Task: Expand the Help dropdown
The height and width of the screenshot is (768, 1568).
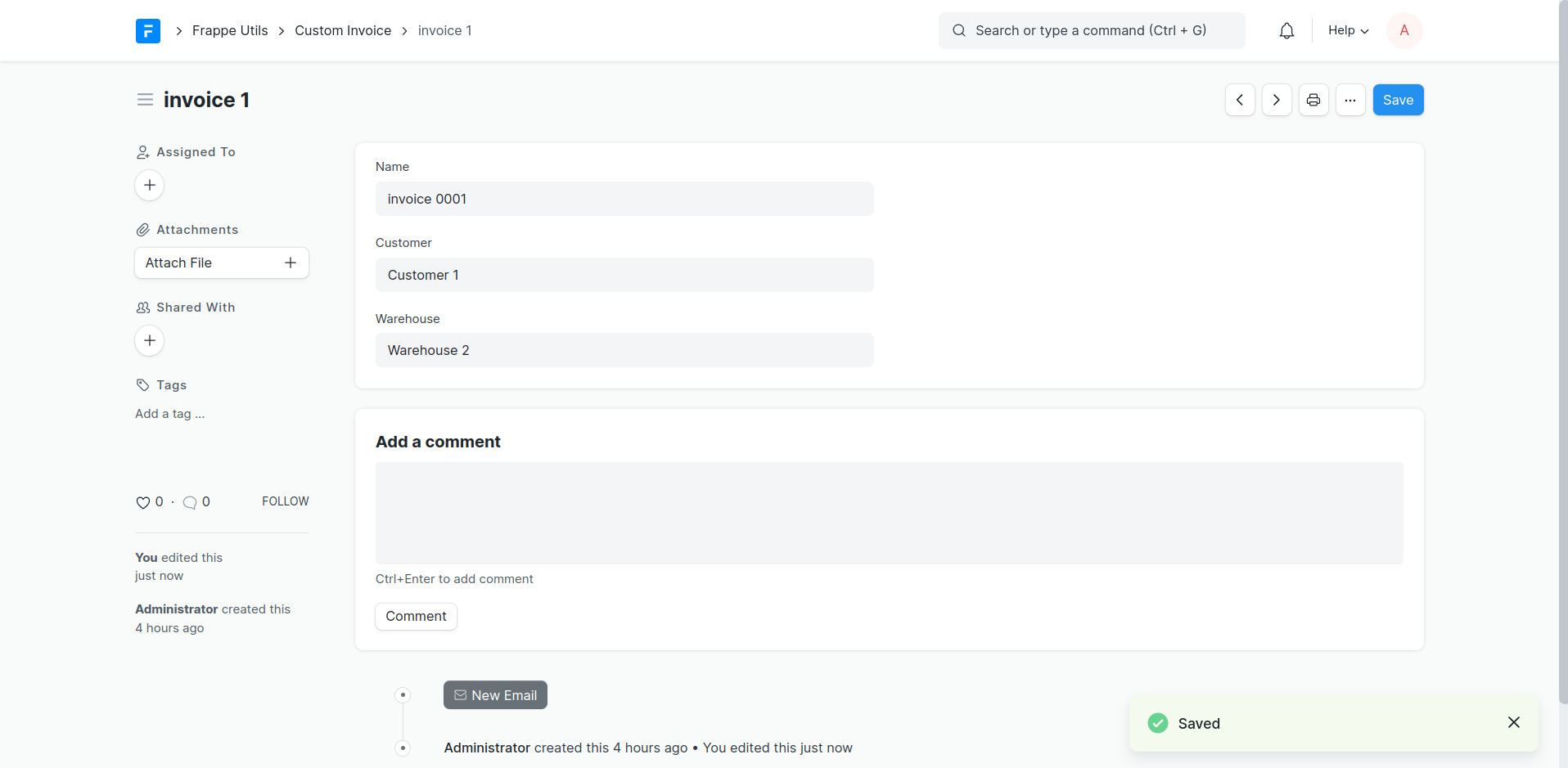Action: click(1348, 31)
